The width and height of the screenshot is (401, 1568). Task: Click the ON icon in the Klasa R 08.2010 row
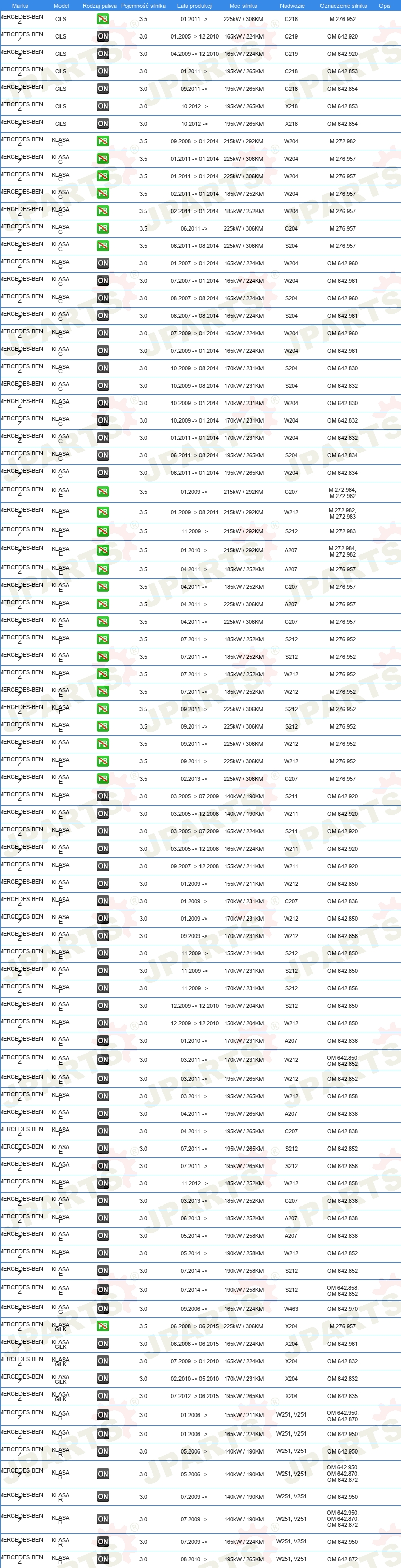[103, 1559]
